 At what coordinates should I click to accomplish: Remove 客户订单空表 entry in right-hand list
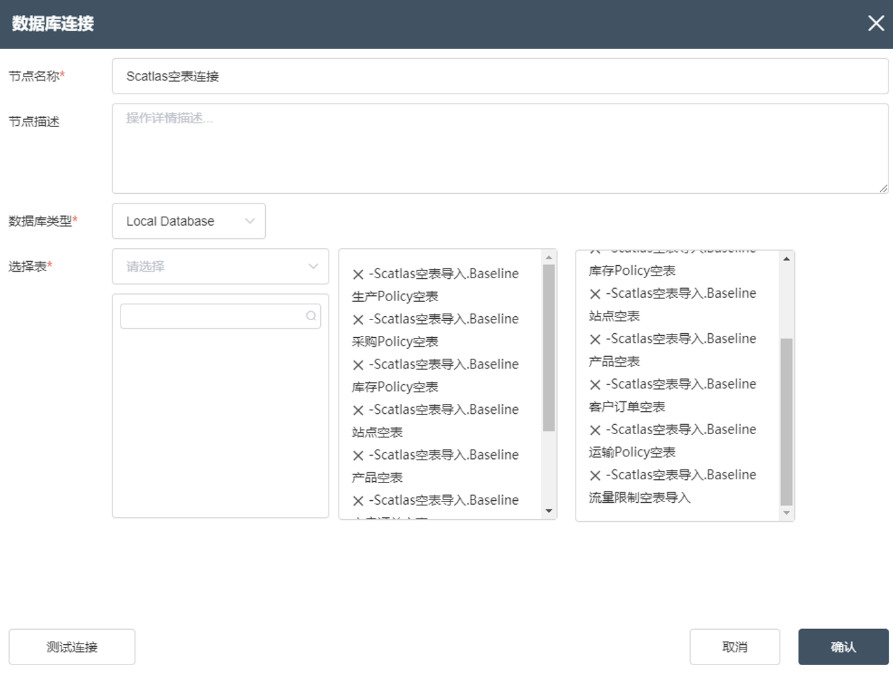[x=595, y=385]
